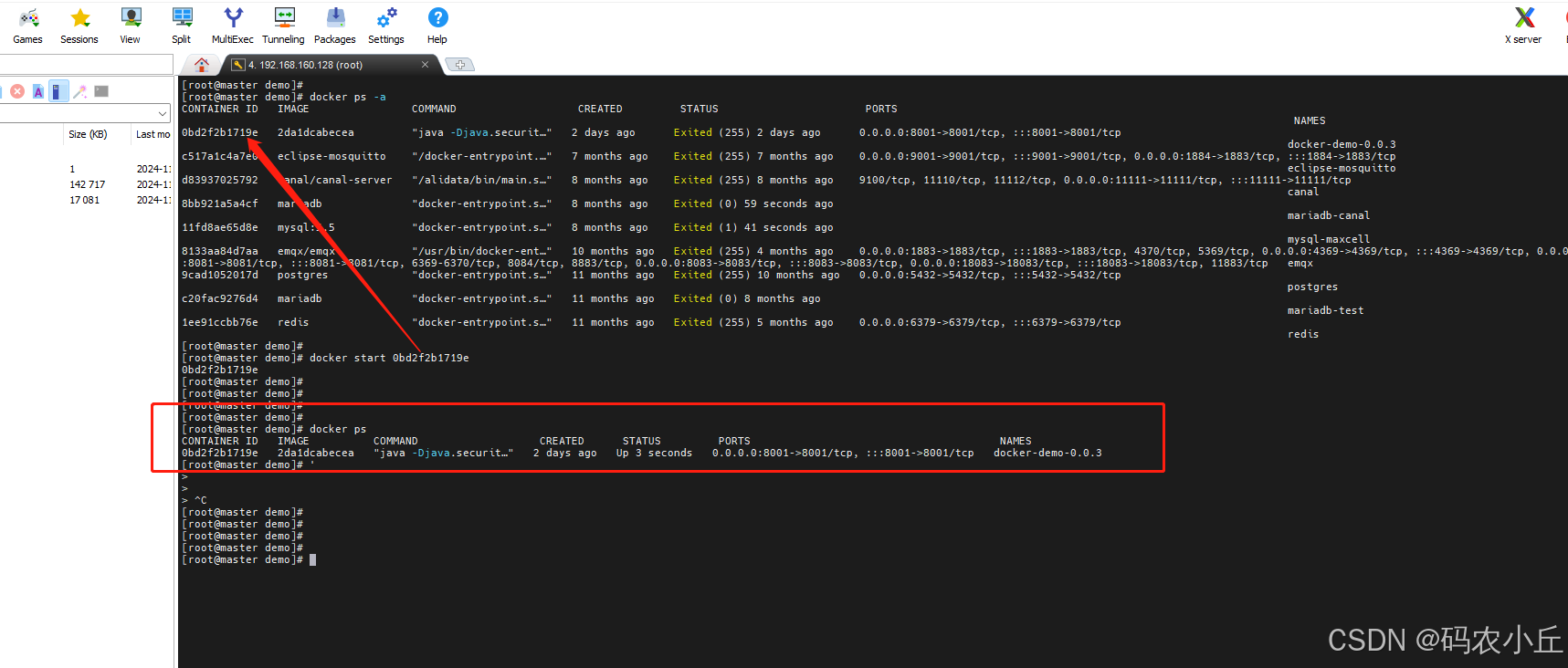The image size is (1568, 668).
Task: Click the 'Up 3 seconds' status text
Action: point(654,453)
